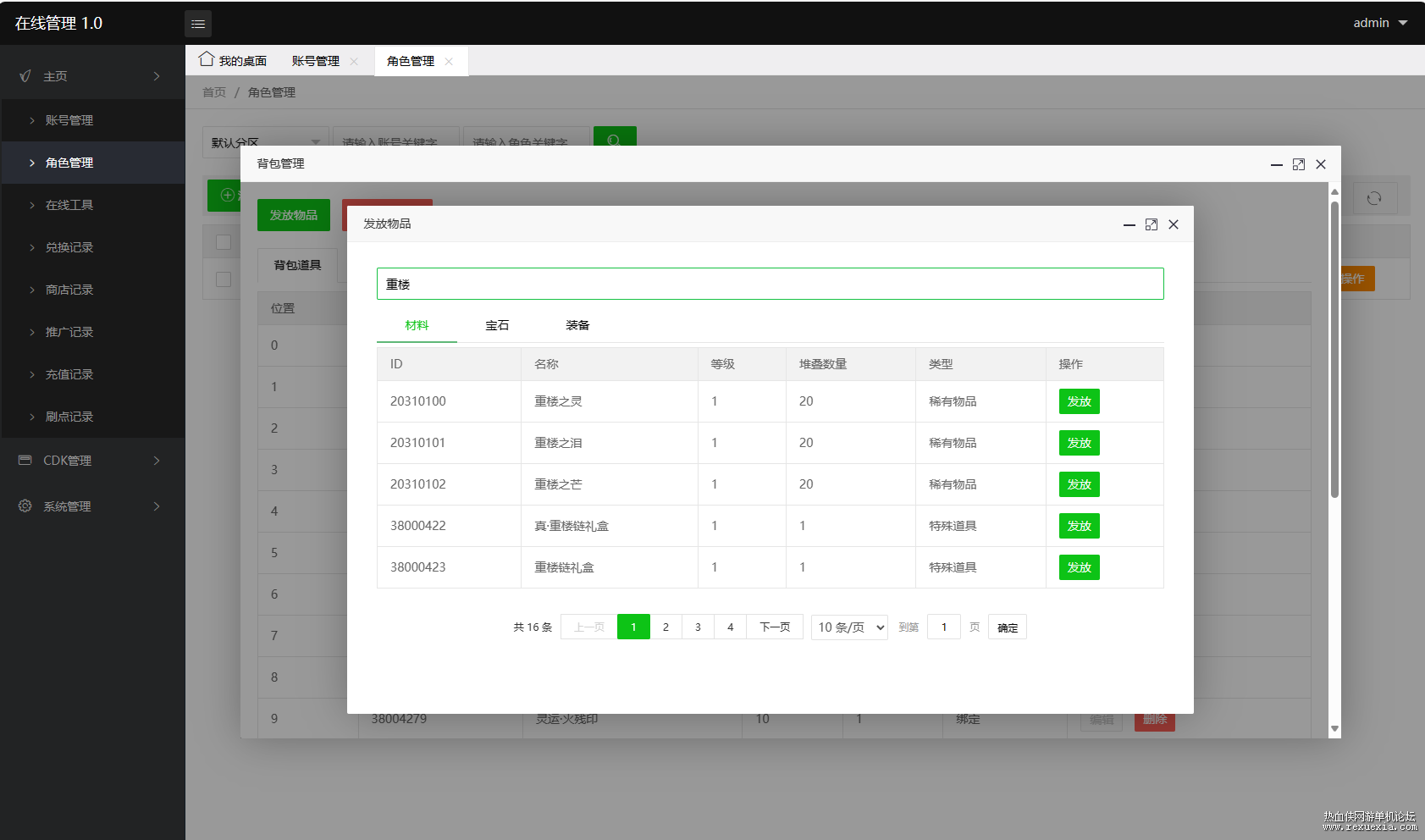Click 发放 for 重楼之泪
The width and height of the screenshot is (1425, 840).
[x=1080, y=443]
